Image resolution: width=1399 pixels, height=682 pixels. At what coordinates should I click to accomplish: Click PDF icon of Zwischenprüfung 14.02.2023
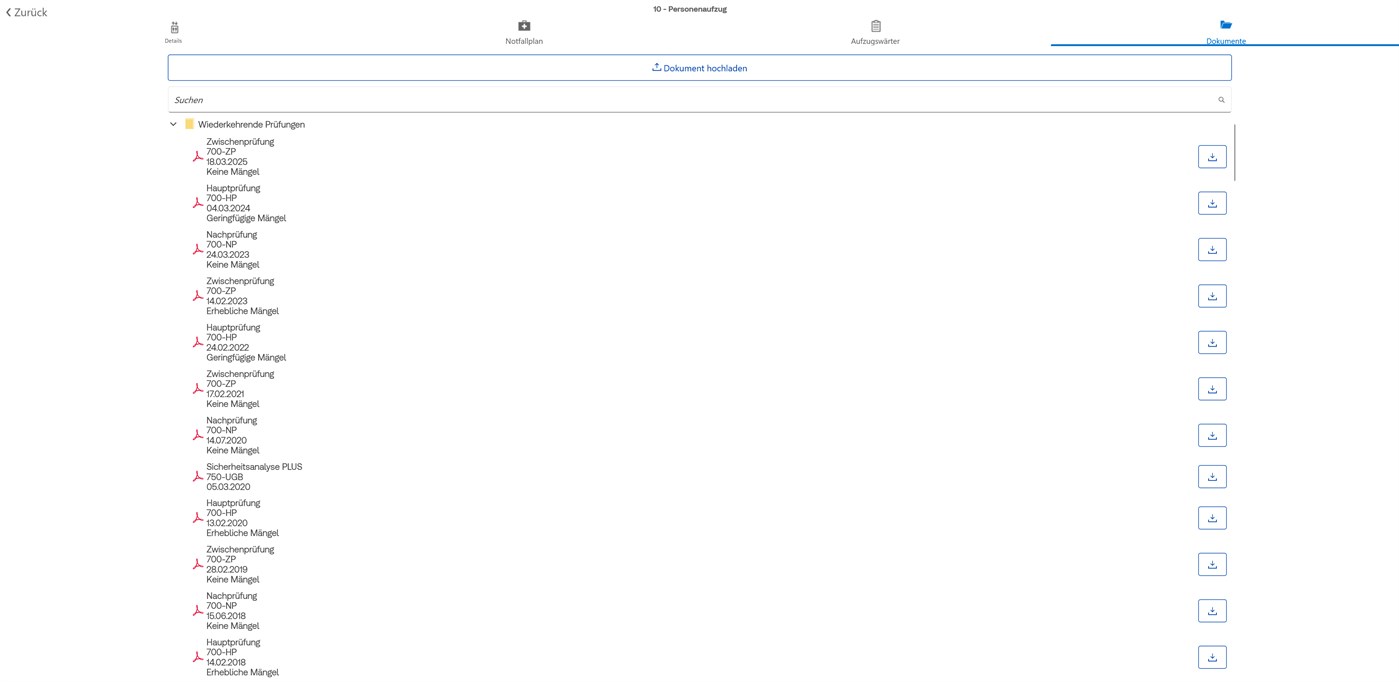pos(197,296)
